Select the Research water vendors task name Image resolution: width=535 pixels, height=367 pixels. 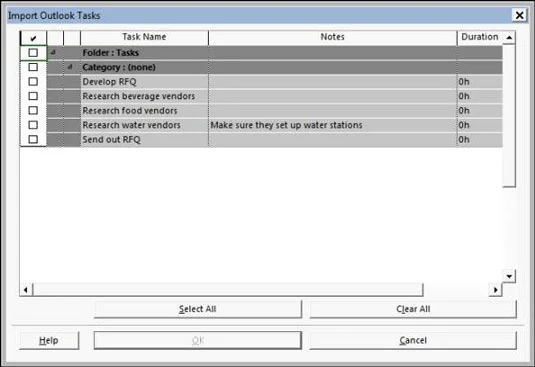(x=131, y=125)
